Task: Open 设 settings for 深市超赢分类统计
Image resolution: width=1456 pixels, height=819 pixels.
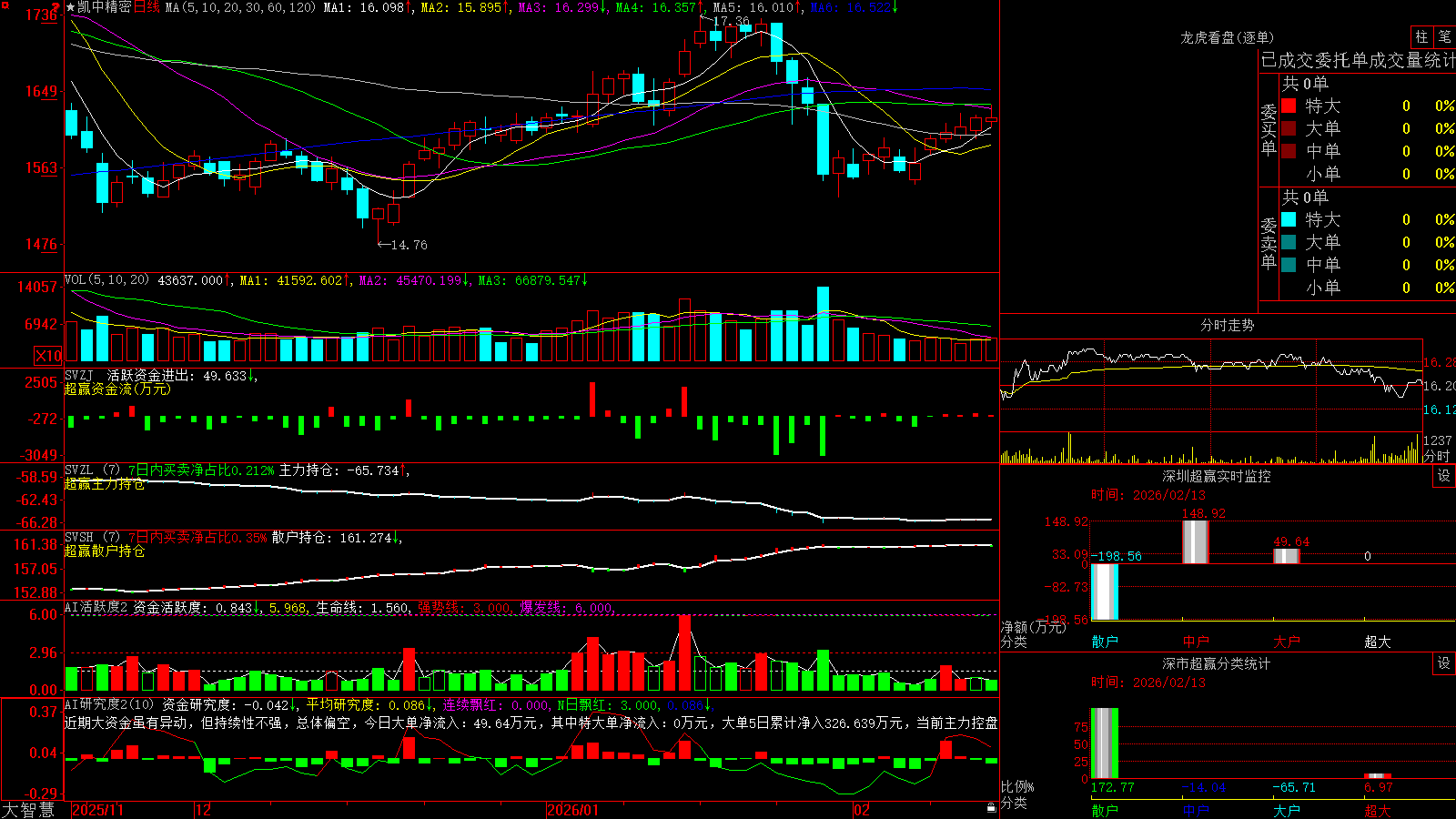Action: point(1444,663)
